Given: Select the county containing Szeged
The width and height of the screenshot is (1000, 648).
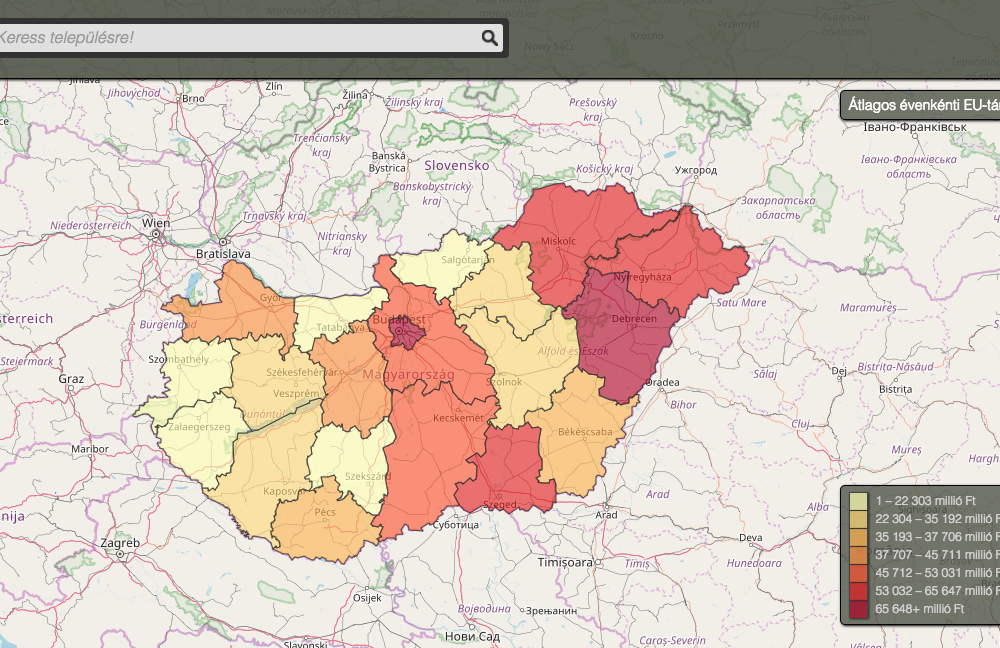Looking at the screenshot, I should tap(505, 465).
